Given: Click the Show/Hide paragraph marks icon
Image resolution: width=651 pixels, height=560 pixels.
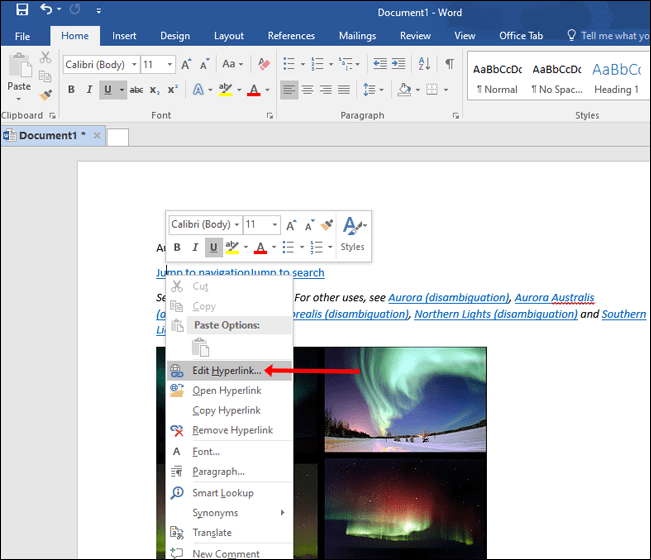Looking at the screenshot, I should pos(449,64).
